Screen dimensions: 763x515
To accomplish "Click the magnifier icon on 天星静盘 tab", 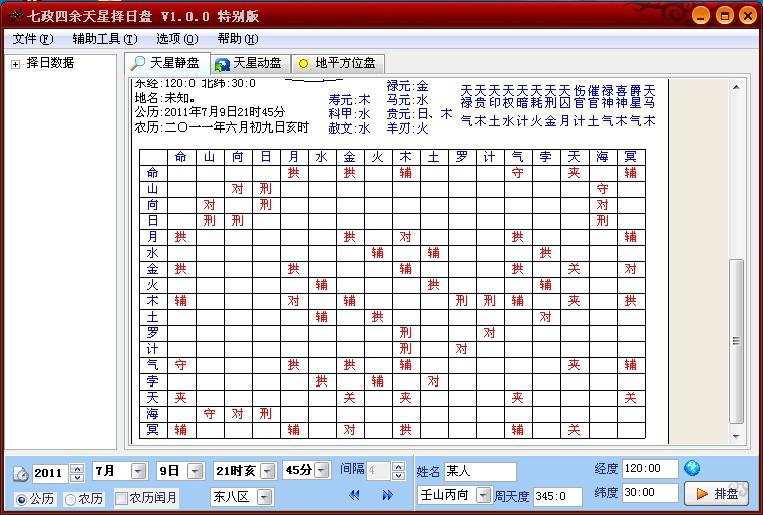I will click(138, 63).
